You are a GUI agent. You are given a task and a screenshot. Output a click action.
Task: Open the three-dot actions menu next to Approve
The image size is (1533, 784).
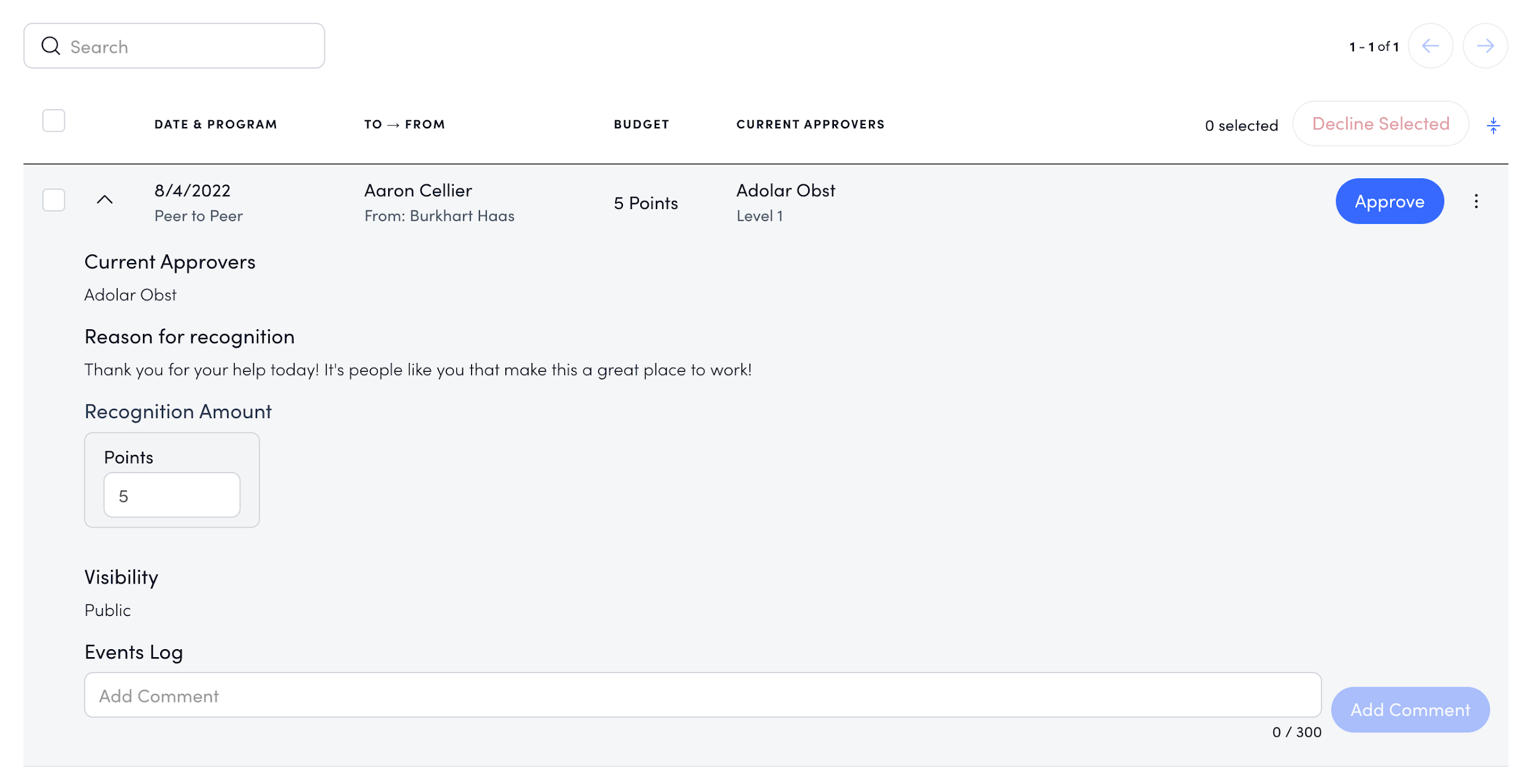click(1476, 201)
